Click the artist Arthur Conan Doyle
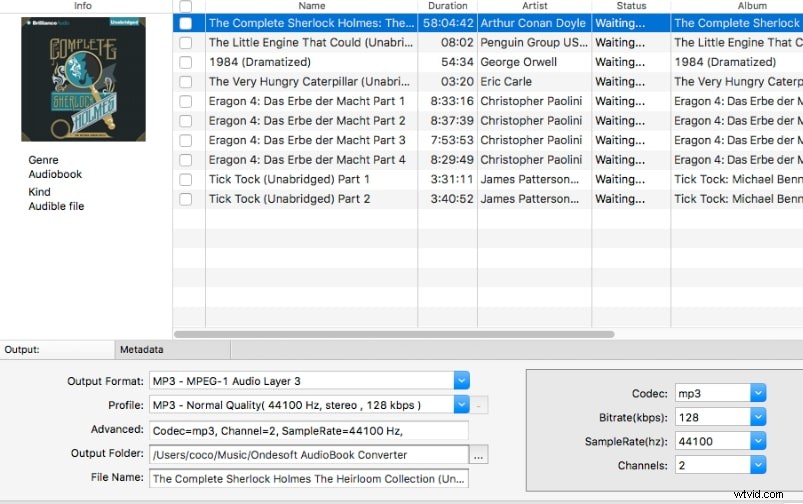803x504 pixels. click(533, 23)
